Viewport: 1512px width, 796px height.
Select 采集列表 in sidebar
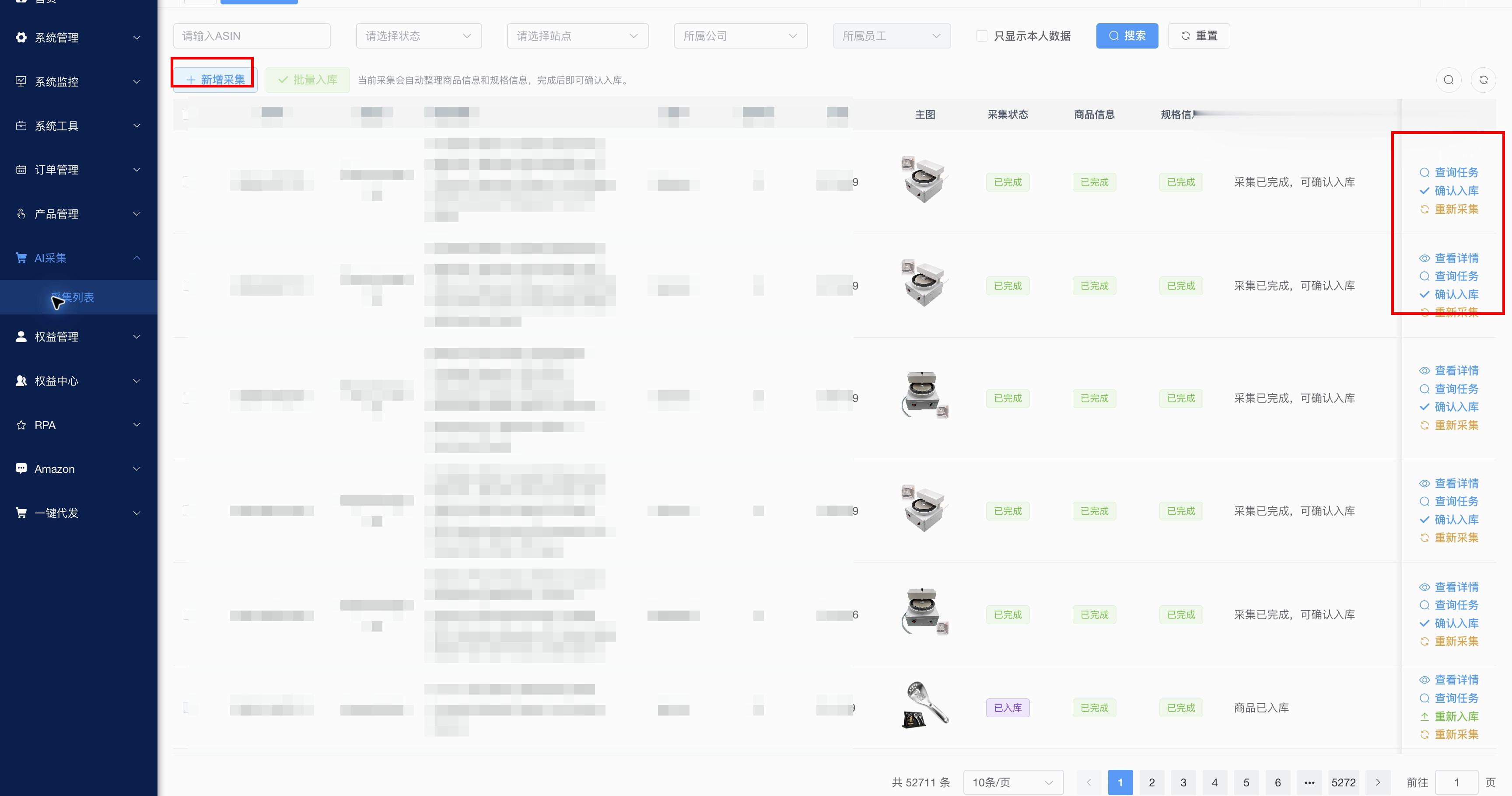click(79, 297)
